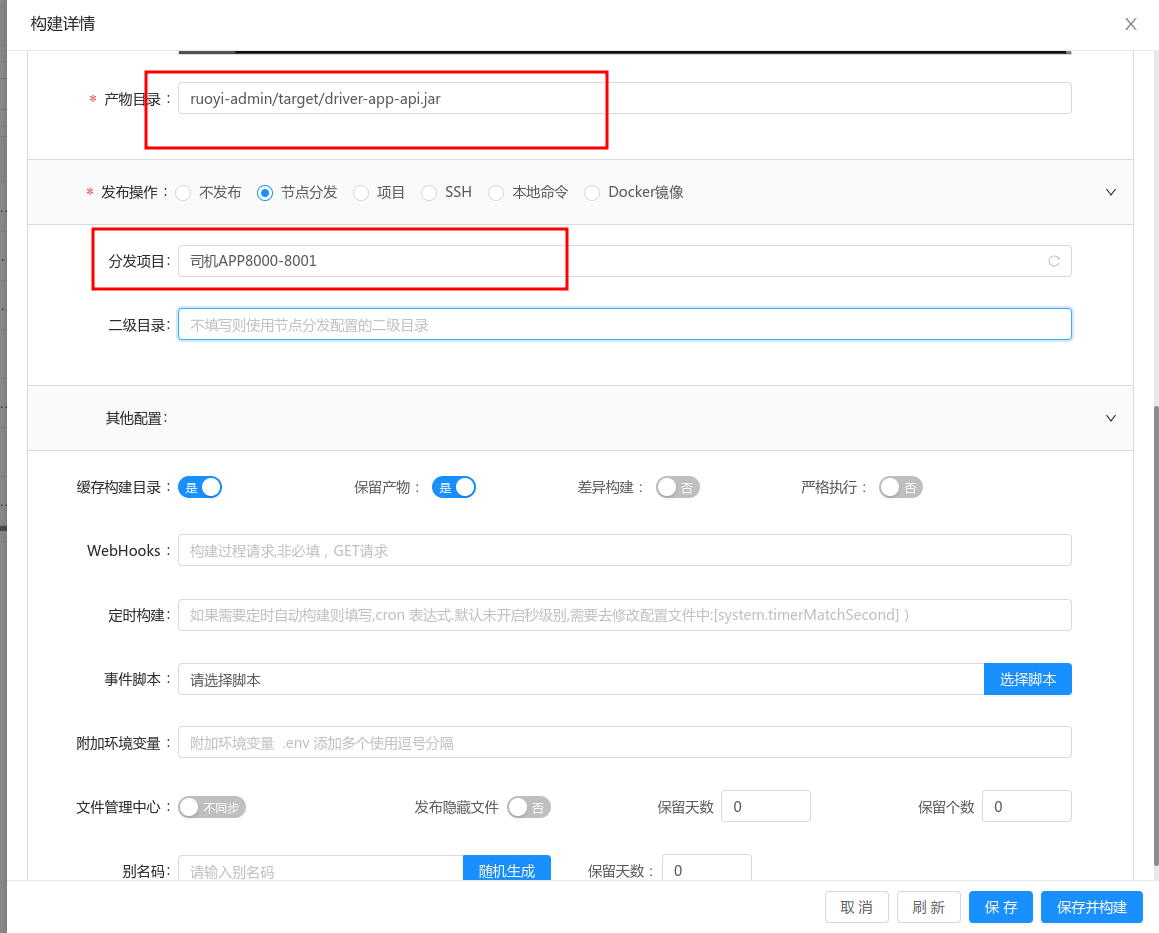Collapse the 其他配置 section chevron

pos(1110,418)
